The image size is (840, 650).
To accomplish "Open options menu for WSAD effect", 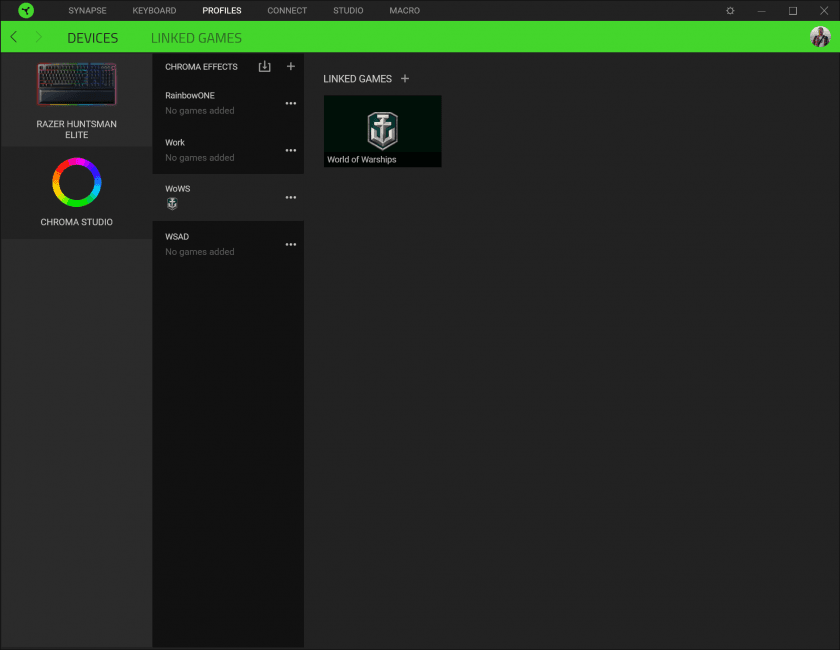I will pyautogui.click(x=290, y=245).
